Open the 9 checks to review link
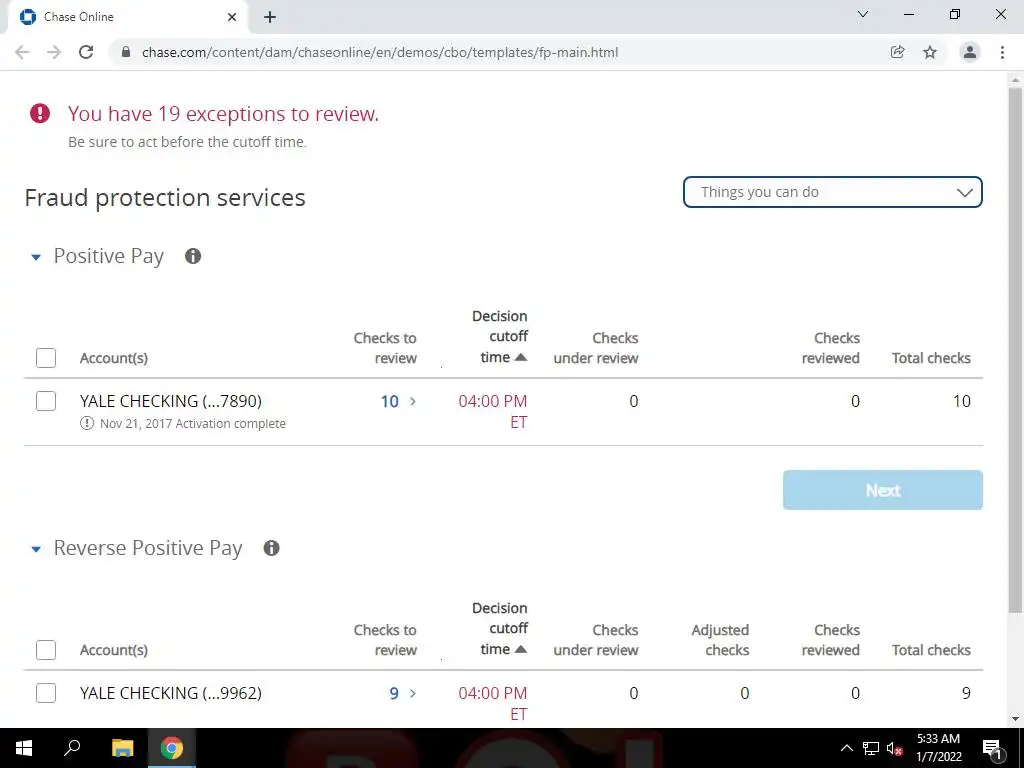The image size is (1024, 768). [x=402, y=693]
